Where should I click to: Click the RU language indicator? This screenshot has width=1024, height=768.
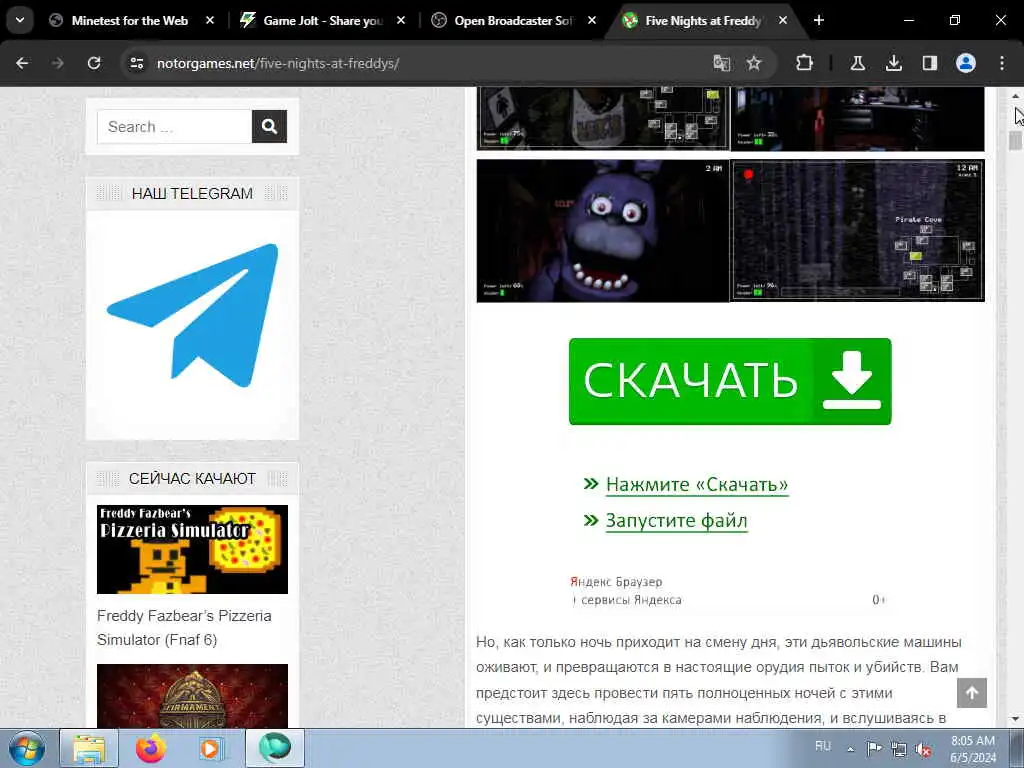coord(823,746)
